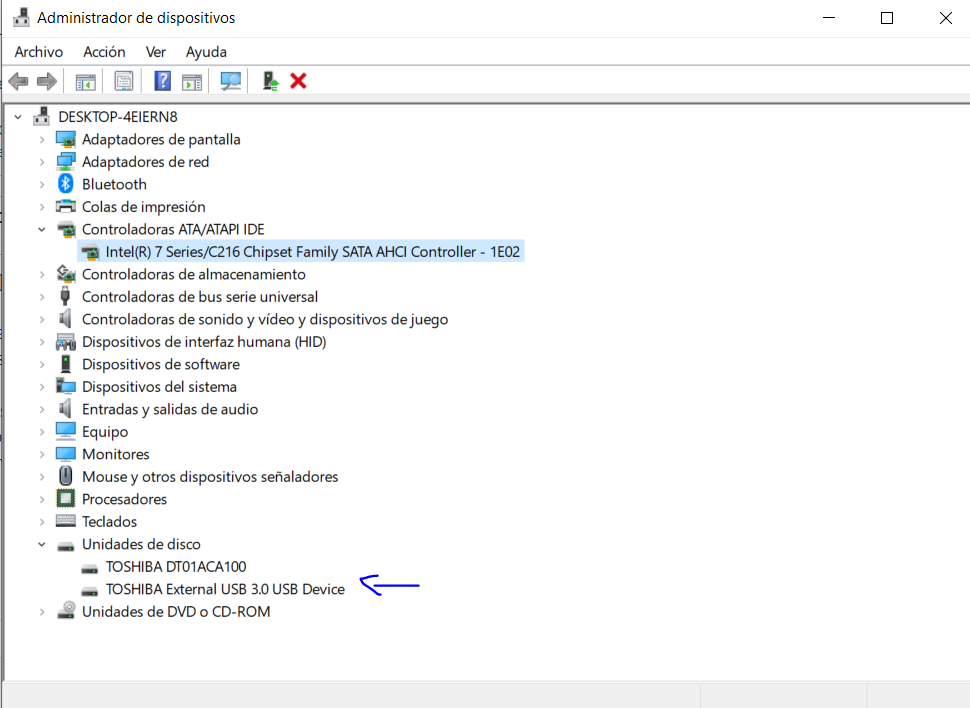Click the DVD o CD-ROM drive icon

pyautogui.click(x=66, y=611)
